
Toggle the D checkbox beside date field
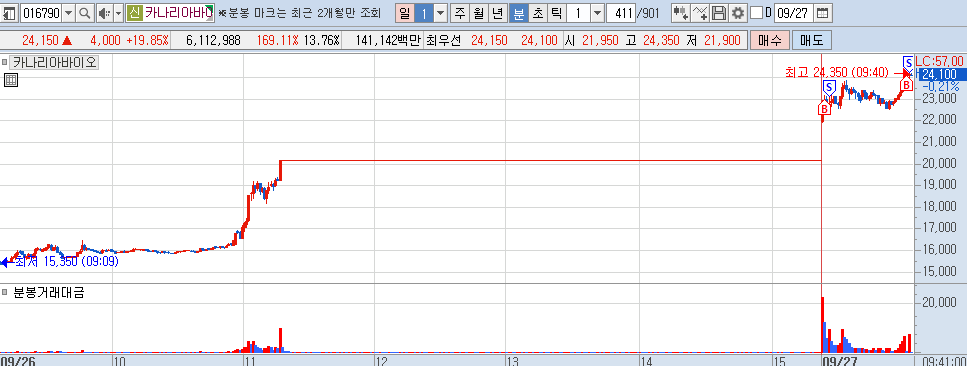(757, 12)
